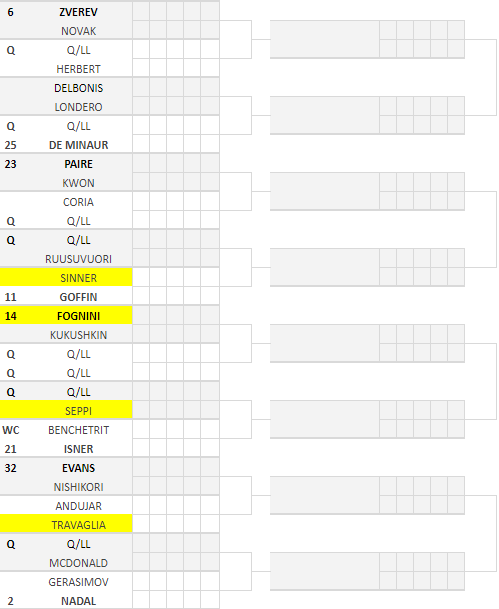Click the first score box for ZVEREV
The width and height of the screenshot is (499, 609).
pyautogui.click(x=141, y=12)
